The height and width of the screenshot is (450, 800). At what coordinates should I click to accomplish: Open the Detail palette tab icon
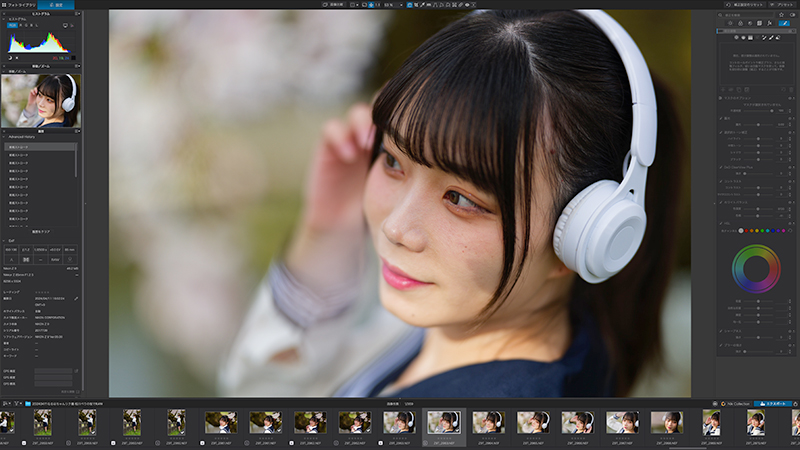pos(750,23)
